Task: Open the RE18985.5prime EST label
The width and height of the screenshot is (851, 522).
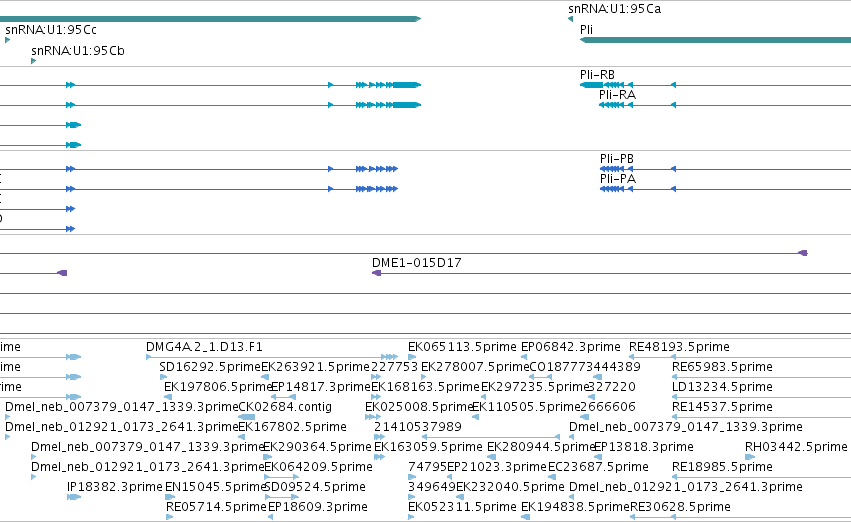Action: coord(722,467)
